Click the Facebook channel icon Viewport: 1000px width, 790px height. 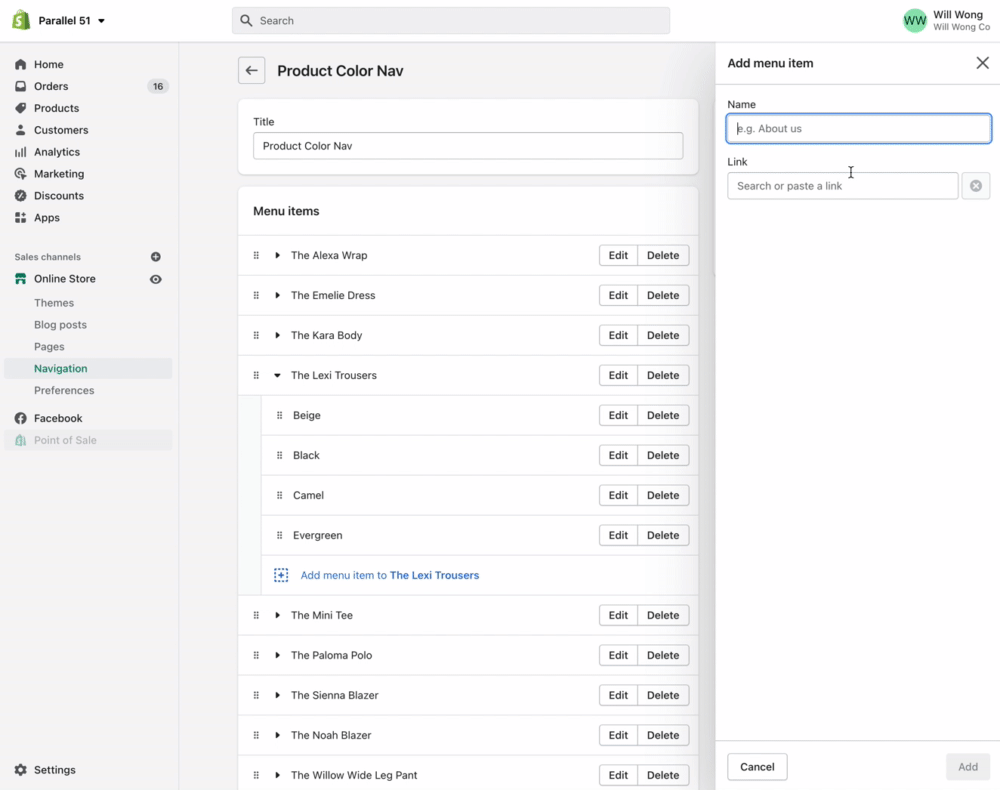(21, 418)
